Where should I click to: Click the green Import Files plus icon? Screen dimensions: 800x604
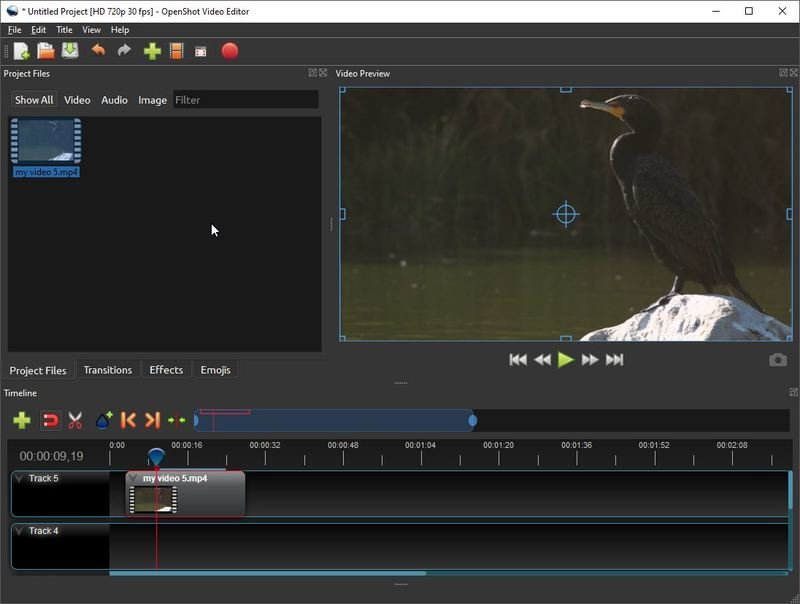point(152,51)
